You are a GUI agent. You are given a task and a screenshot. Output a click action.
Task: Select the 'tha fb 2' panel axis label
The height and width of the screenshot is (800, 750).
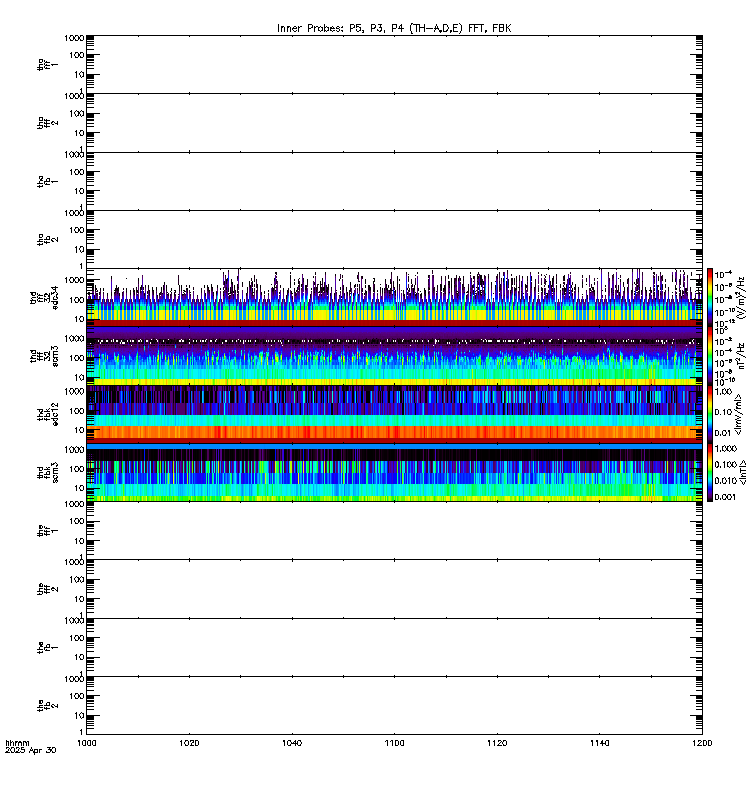pos(47,239)
